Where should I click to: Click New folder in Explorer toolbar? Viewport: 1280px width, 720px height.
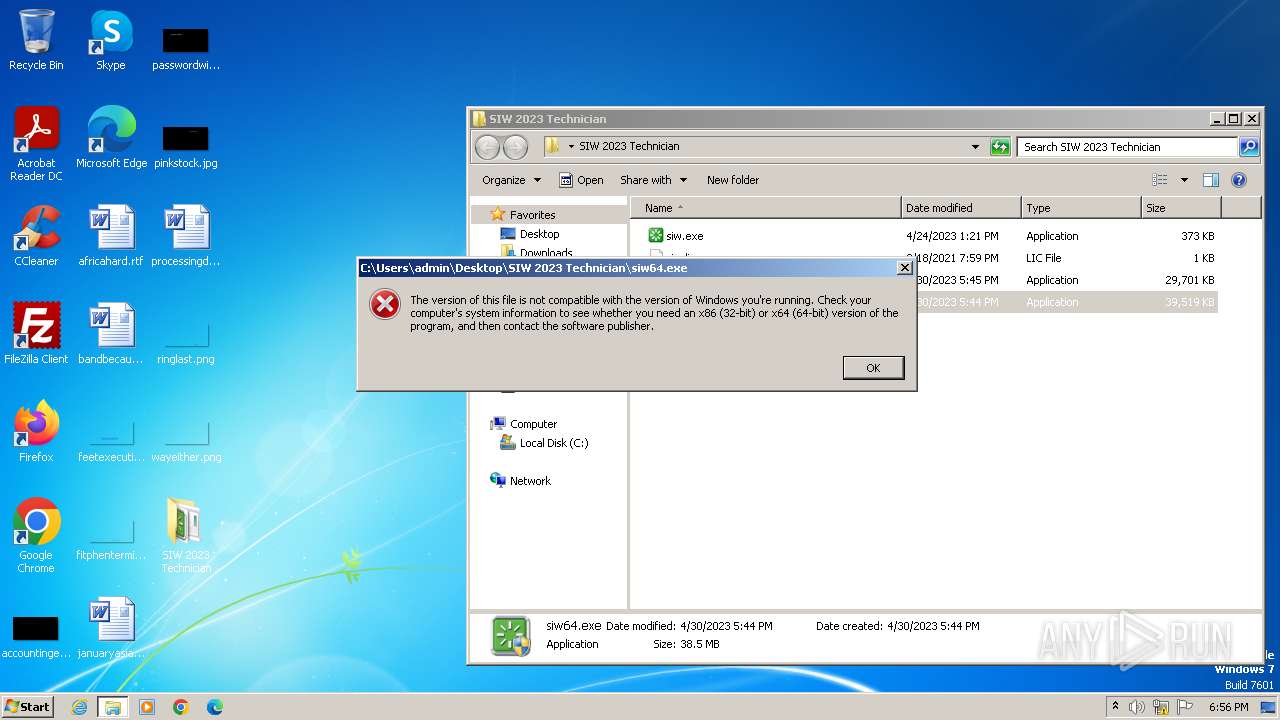(x=733, y=180)
